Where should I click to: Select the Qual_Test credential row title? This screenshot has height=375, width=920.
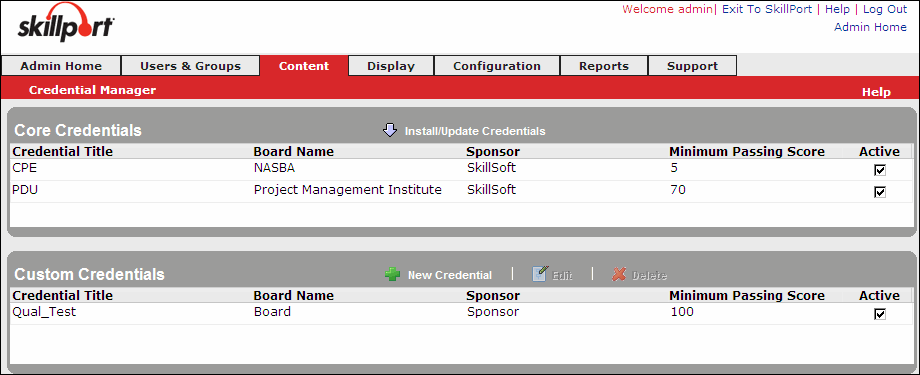pos(44,312)
